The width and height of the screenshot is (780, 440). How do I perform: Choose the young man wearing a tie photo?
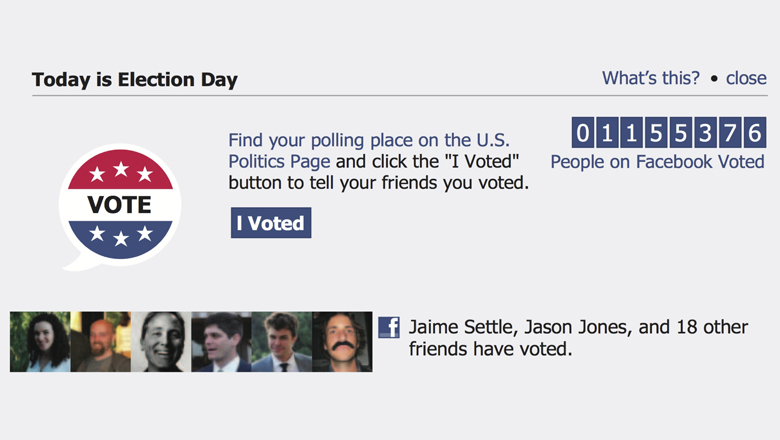tap(282, 342)
